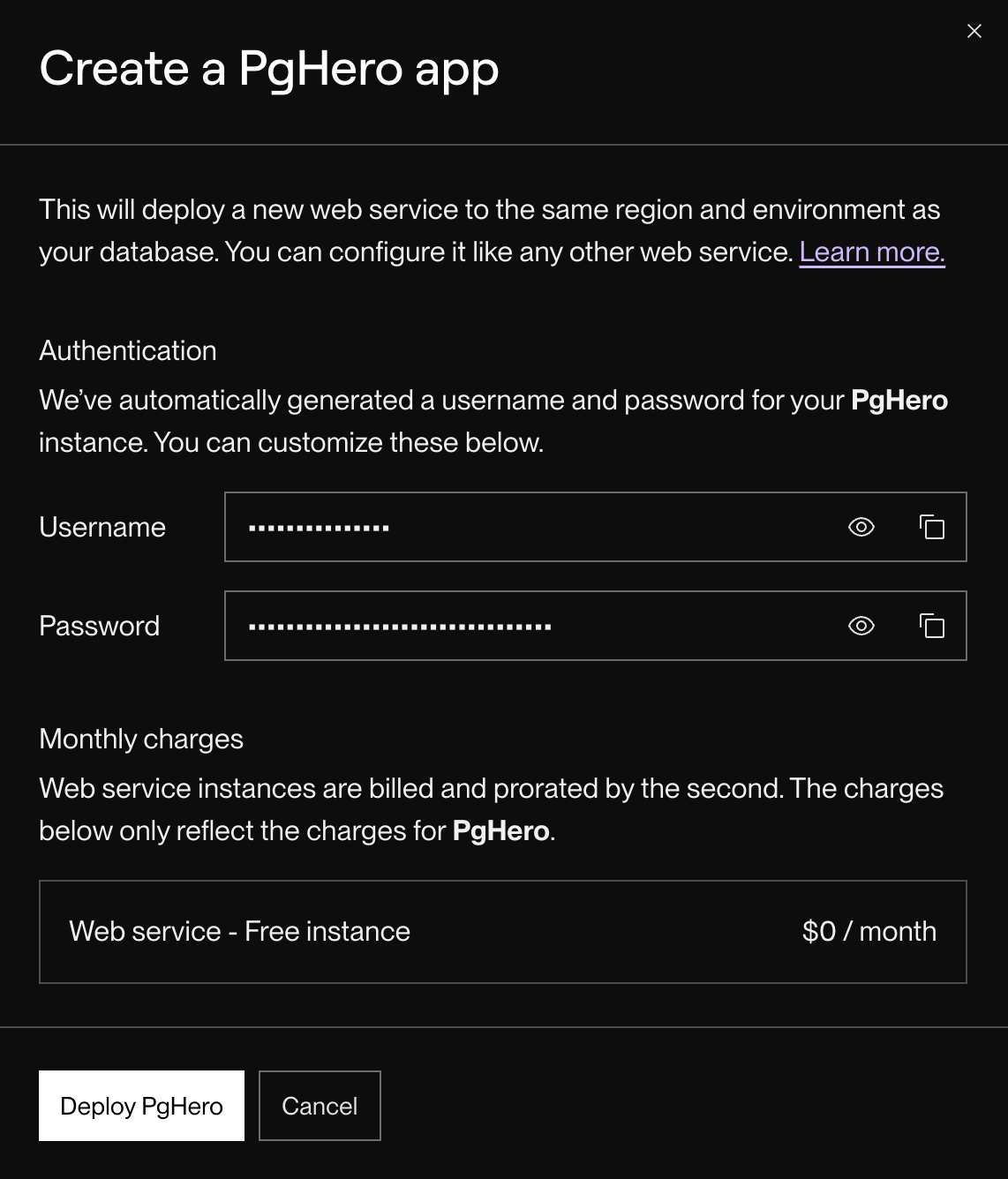
Task: Click Deploy PgHero to create the app
Action: tap(141, 1106)
